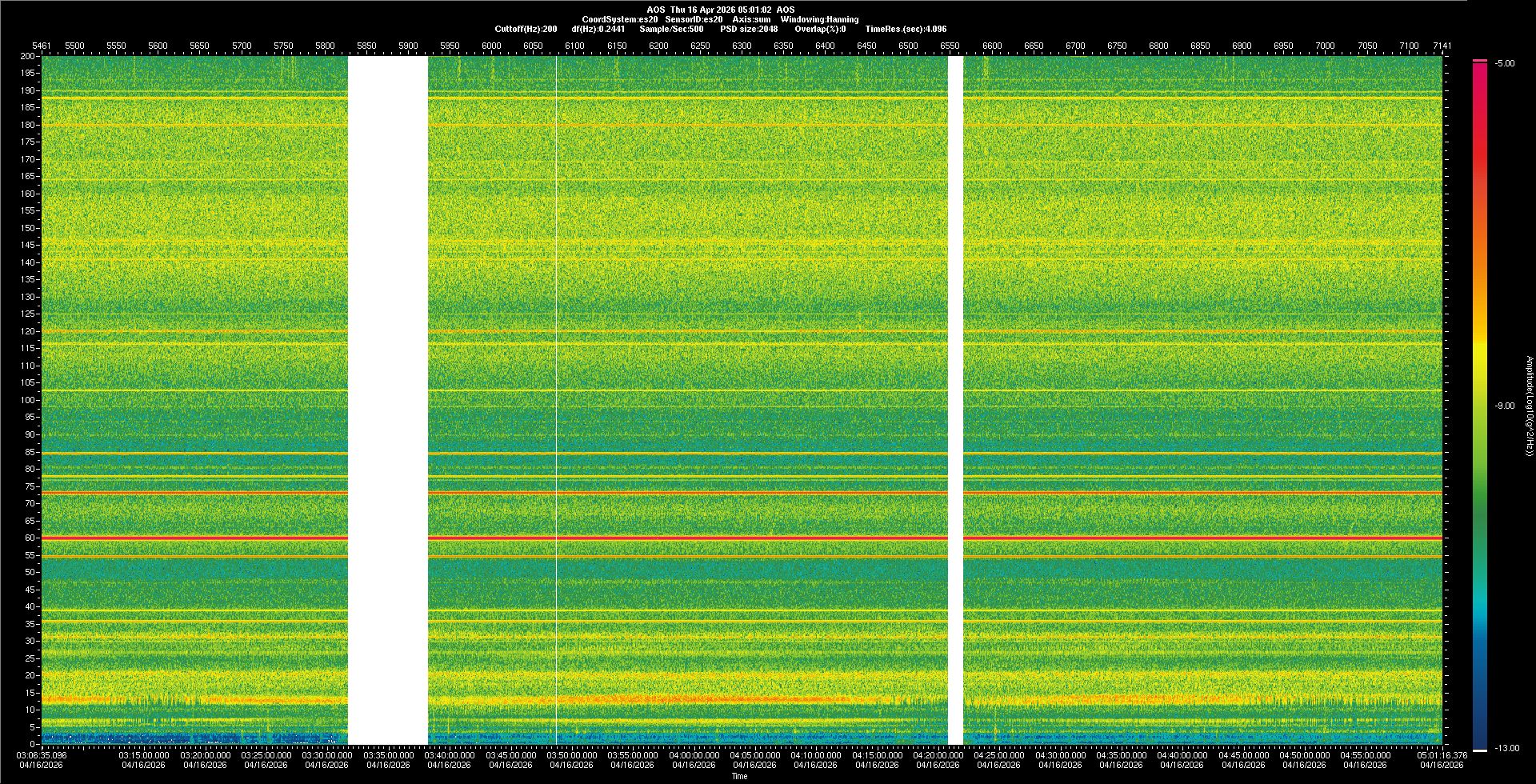Click the -13.00 colorbar minimum label
This screenshot has height=784, width=1536.
click(x=1506, y=749)
